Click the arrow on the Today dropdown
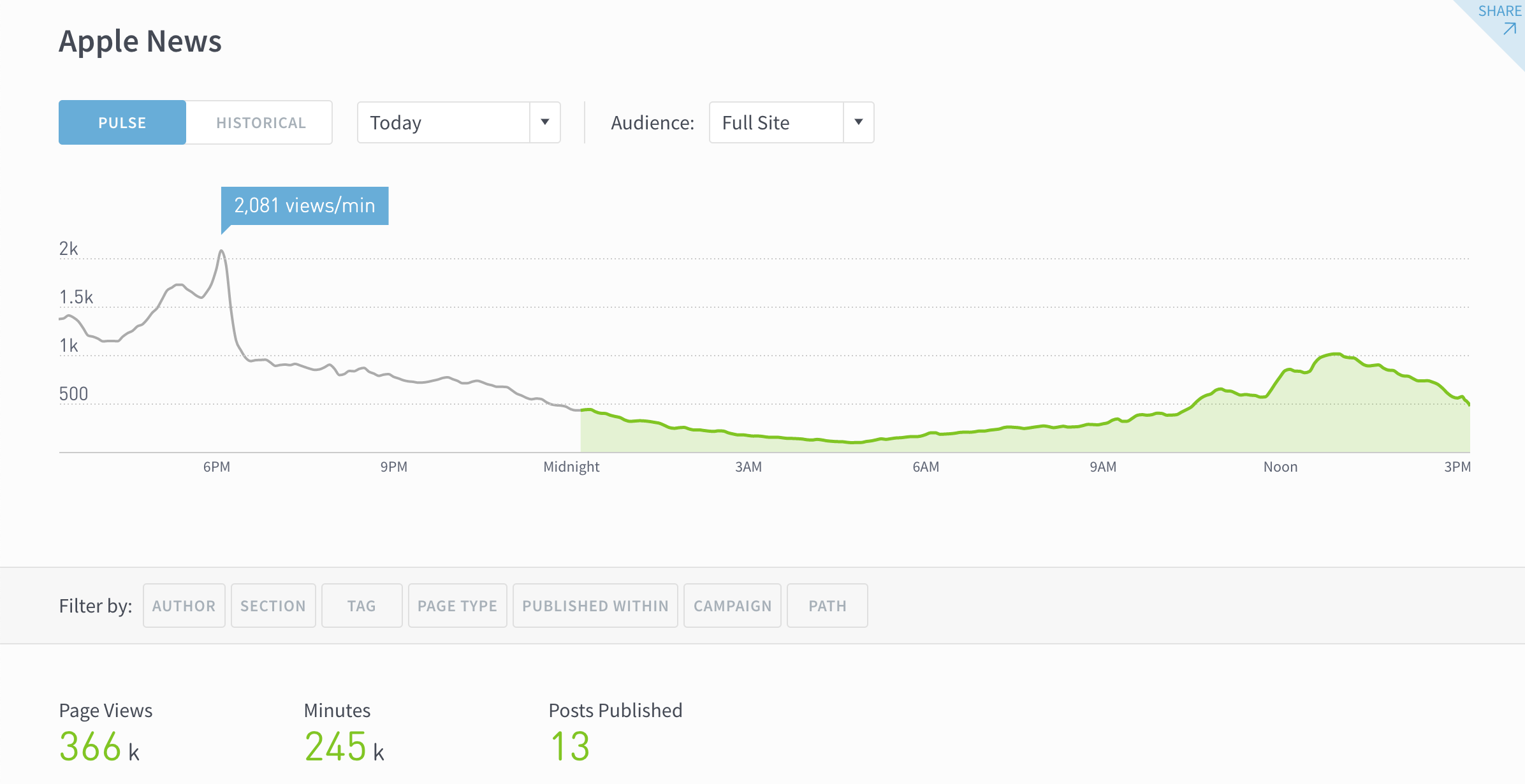This screenshot has width=1525, height=784. (x=545, y=122)
